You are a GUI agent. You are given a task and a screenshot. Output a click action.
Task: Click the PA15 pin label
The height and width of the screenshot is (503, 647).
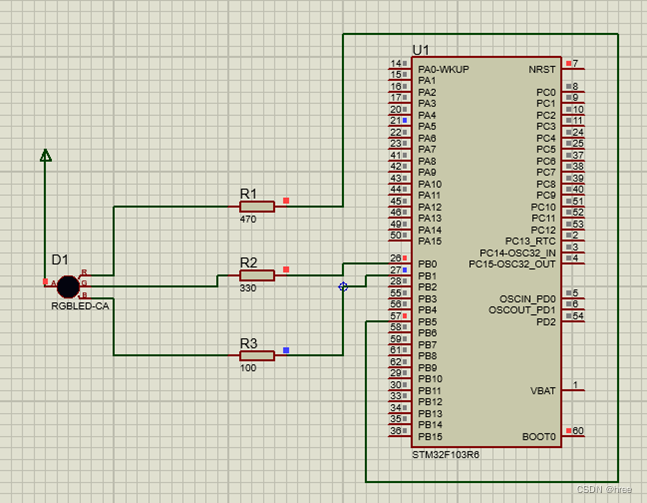(430, 241)
